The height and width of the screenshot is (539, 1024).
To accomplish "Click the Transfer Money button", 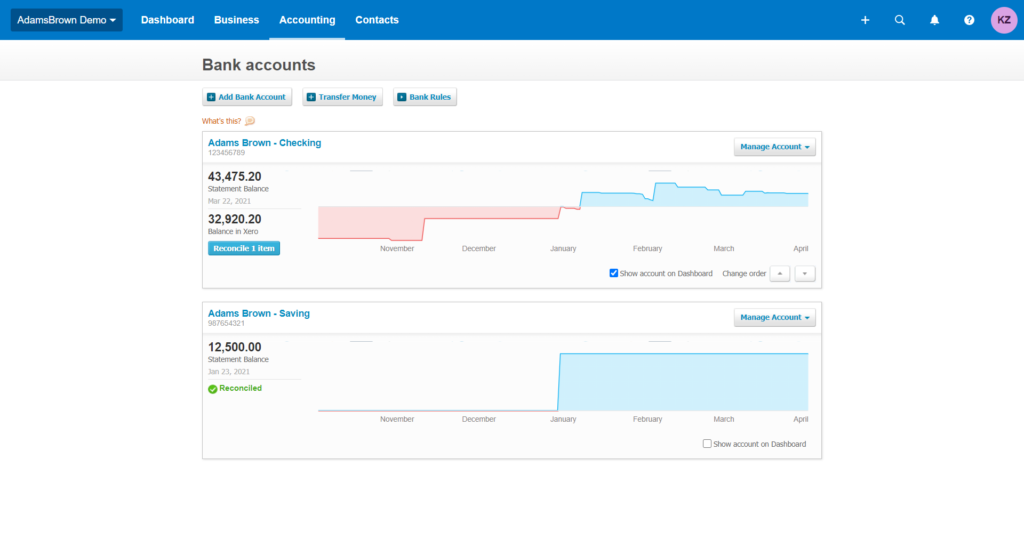I will point(342,97).
